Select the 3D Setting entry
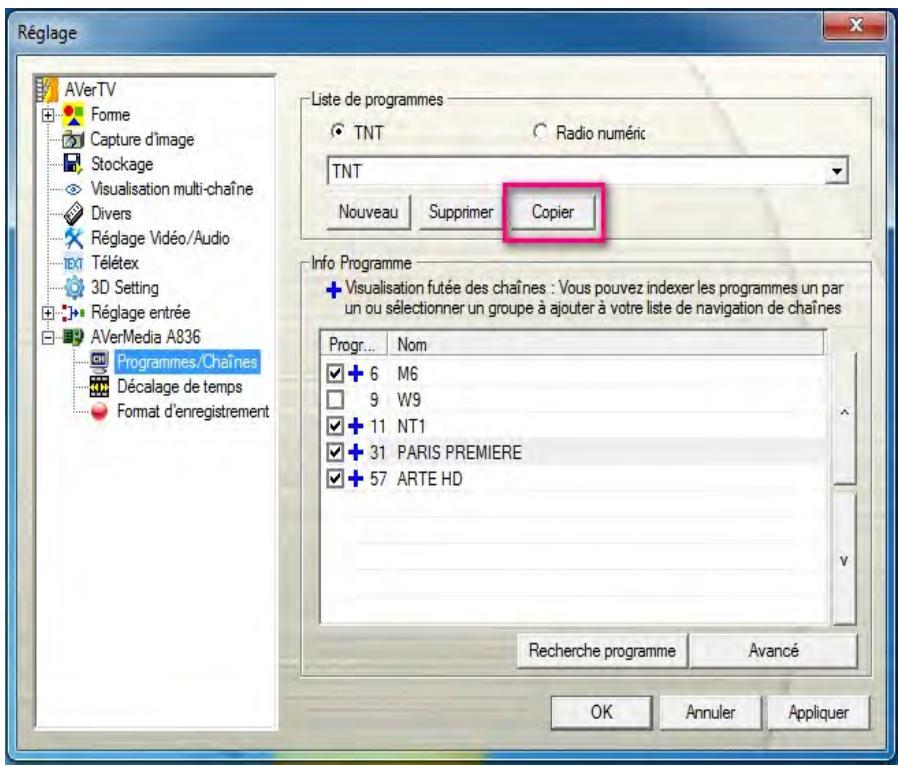898x767 pixels. 125,288
